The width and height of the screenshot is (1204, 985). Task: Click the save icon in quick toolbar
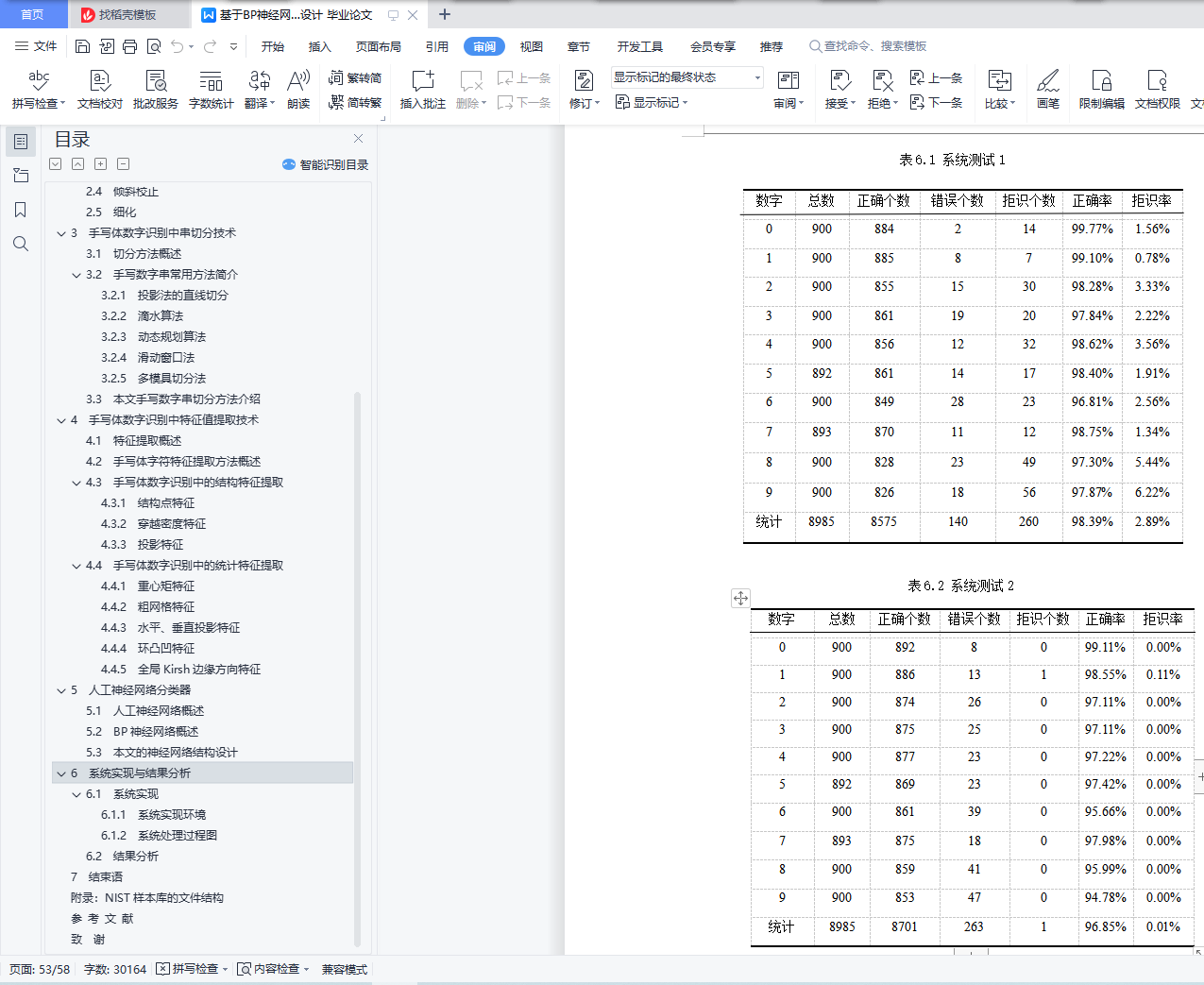click(x=82, y=46)
